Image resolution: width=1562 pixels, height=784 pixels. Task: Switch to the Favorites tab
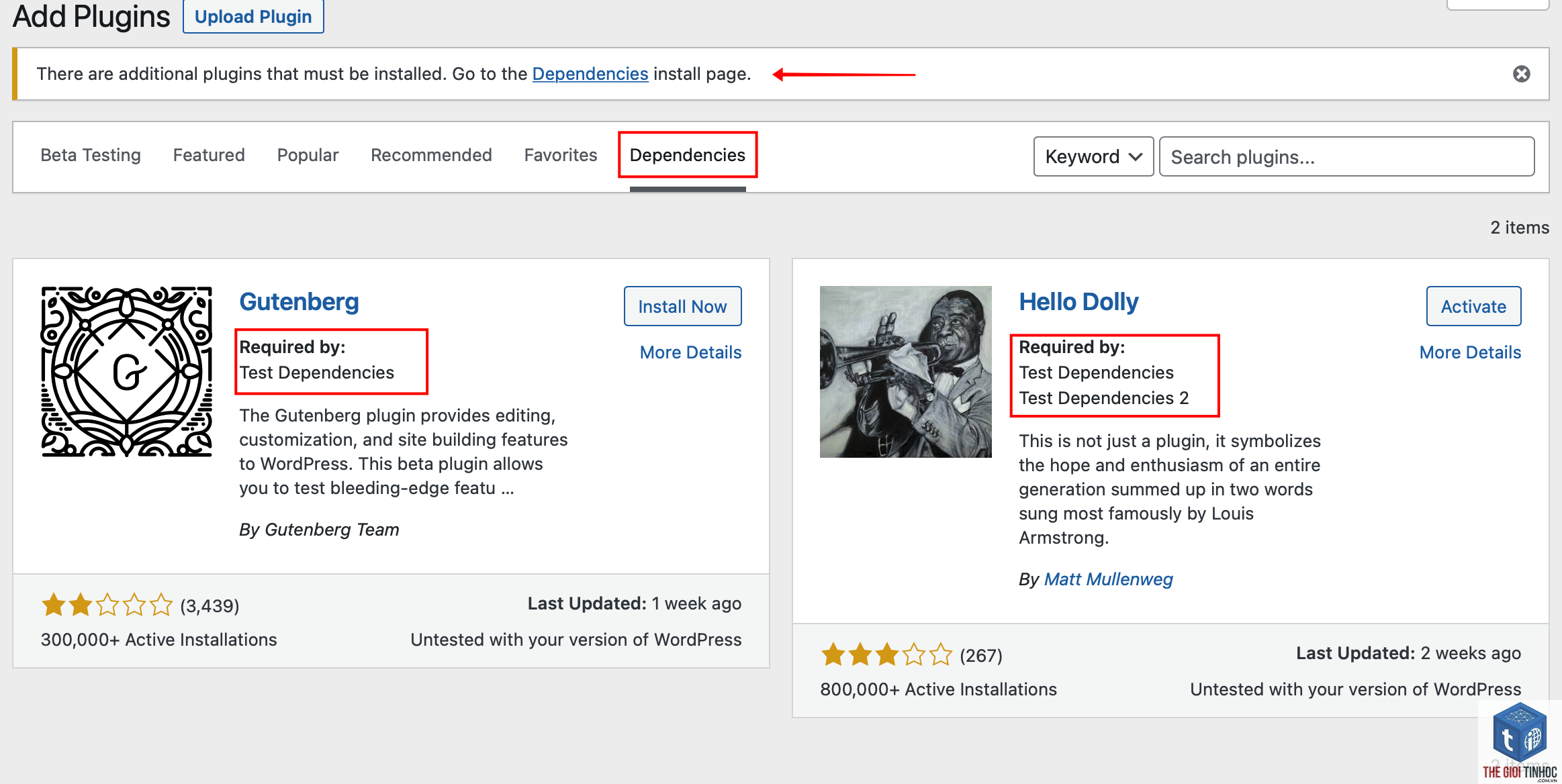point(561,155)
